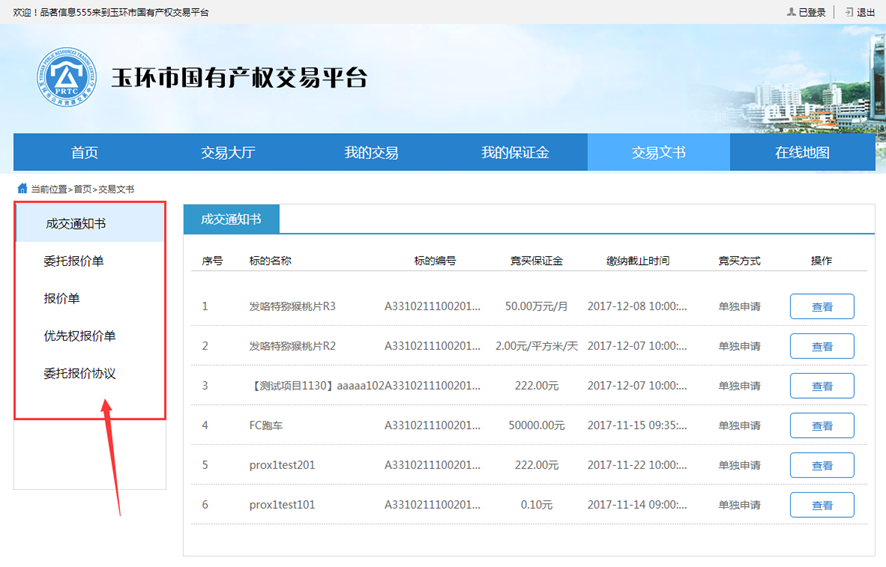Click 查看 button for 发咯特猕猴桃片R3
This screenshot has width=886, height=567.
(821, 307)
